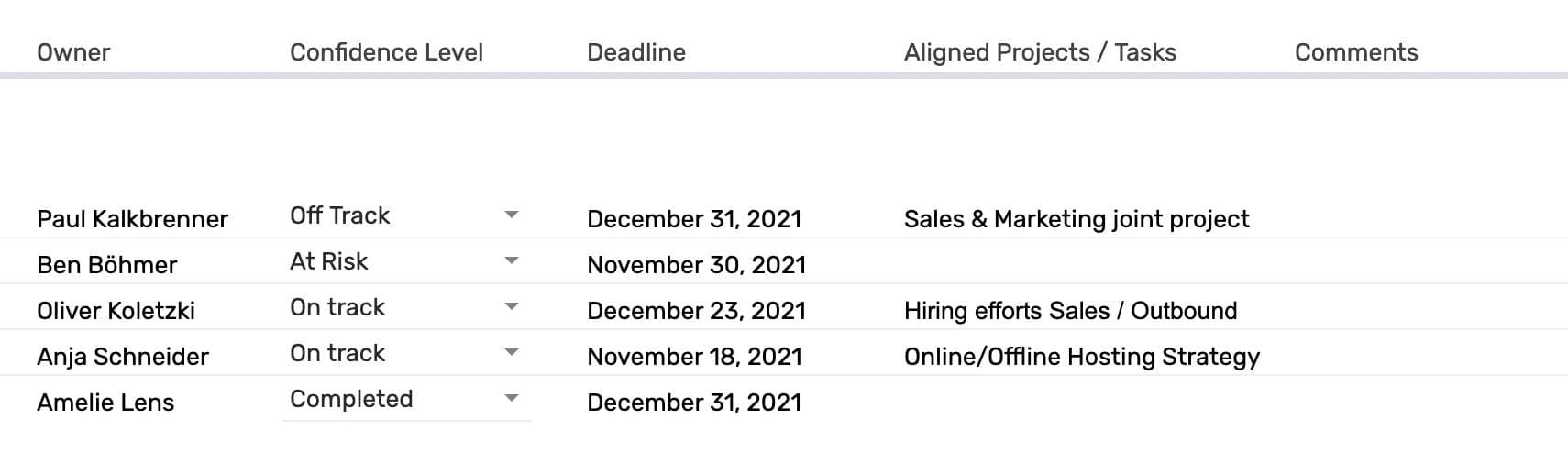This screenshot has height=453, width=1568.
Task: Select the Ben Böhmer owner cell
Action: (x=106, y=265)
